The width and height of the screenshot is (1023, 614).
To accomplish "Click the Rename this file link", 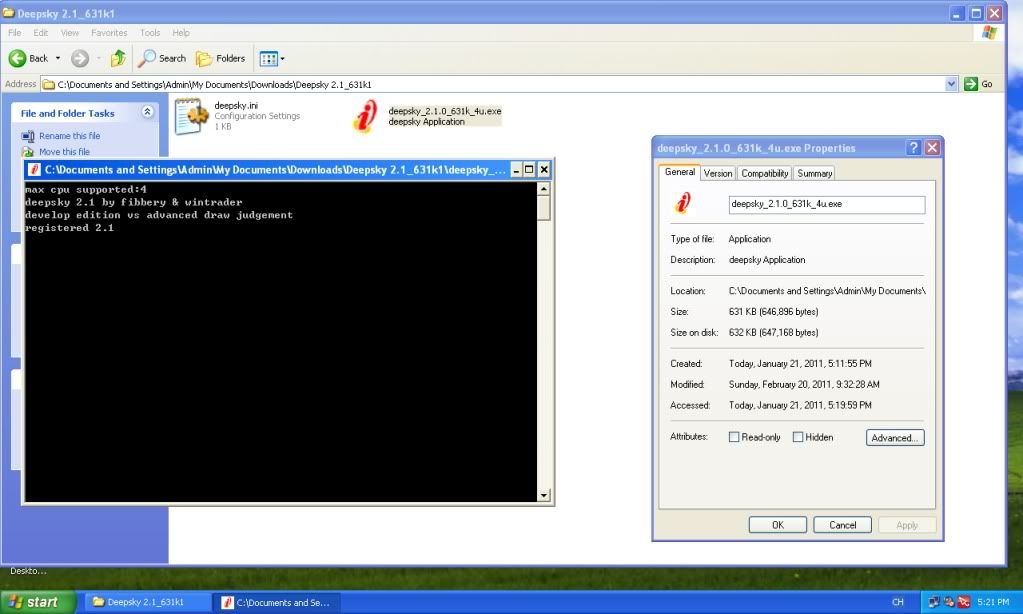I will 70,136.
